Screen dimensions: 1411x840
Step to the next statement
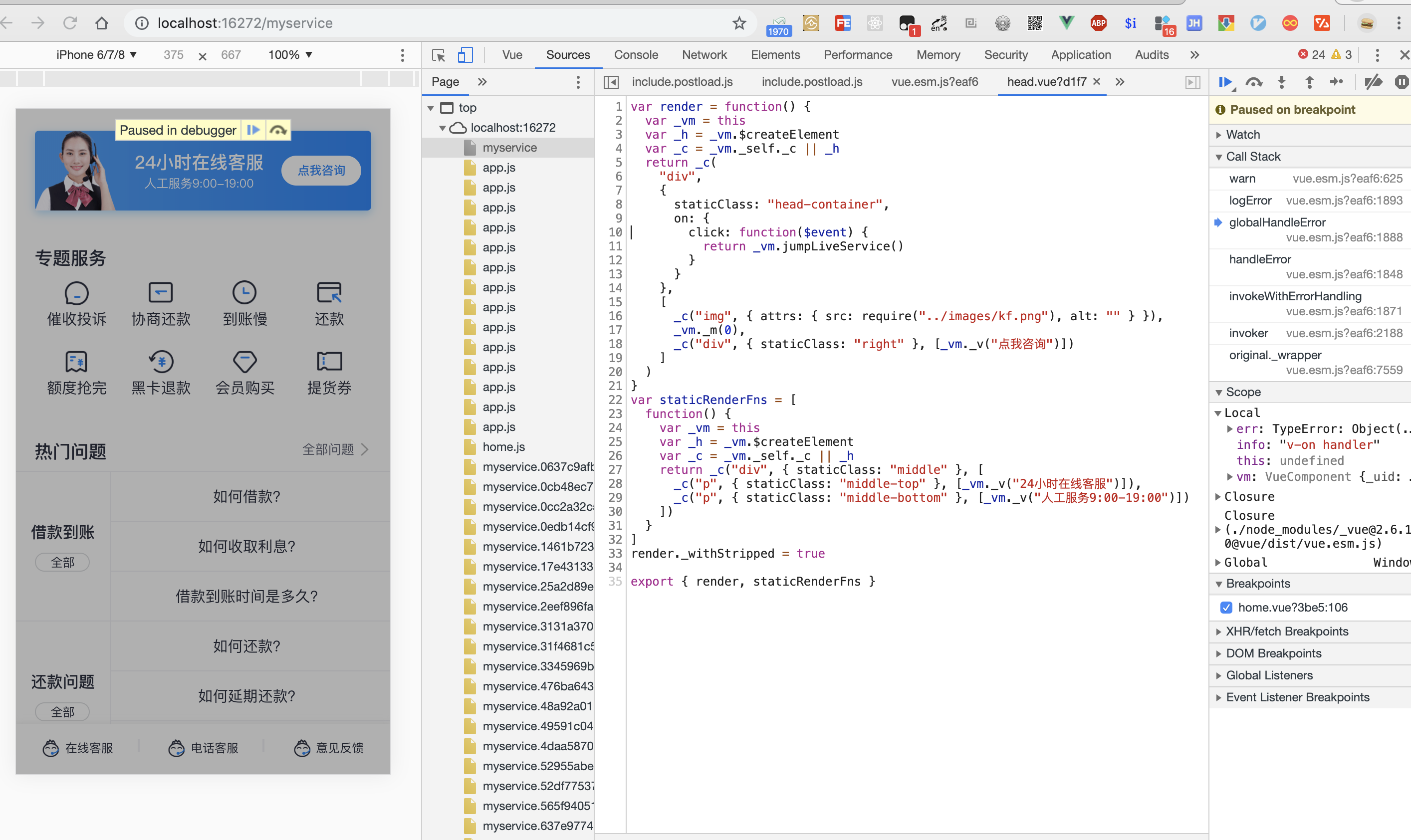point(1337,83)
